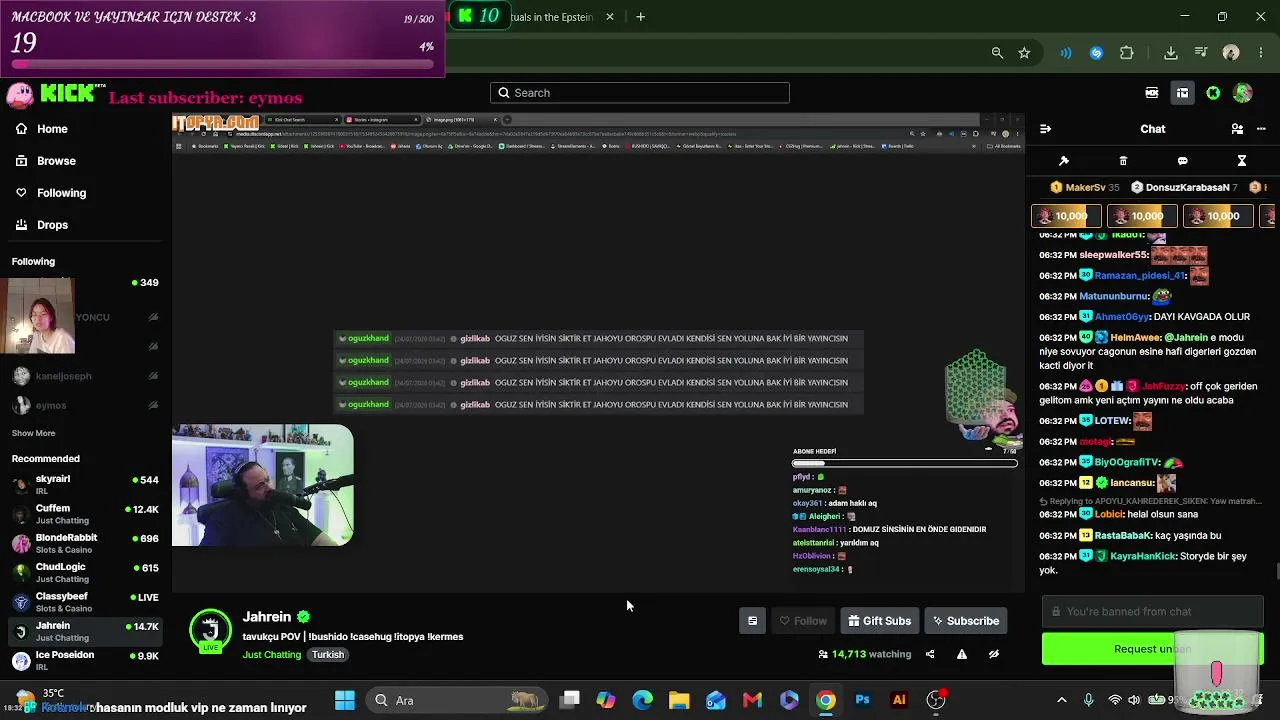Open the browser extensions puzzle icon
The width and height of the screenshot is (1280, 720).
(1127, 53)
